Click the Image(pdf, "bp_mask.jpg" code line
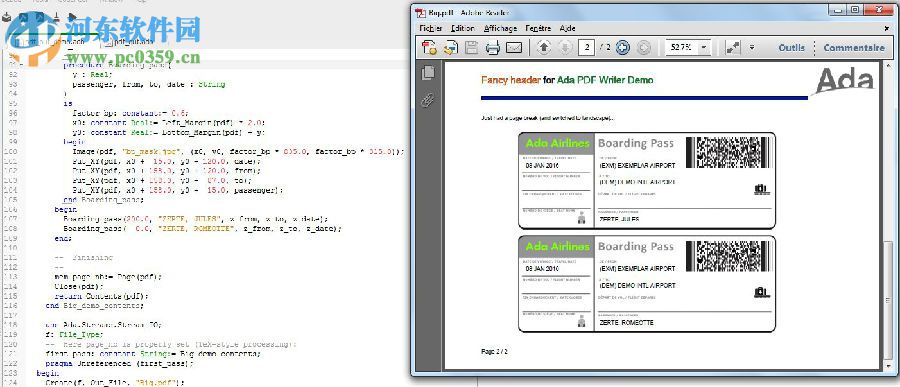 click(x=239, y=152)
